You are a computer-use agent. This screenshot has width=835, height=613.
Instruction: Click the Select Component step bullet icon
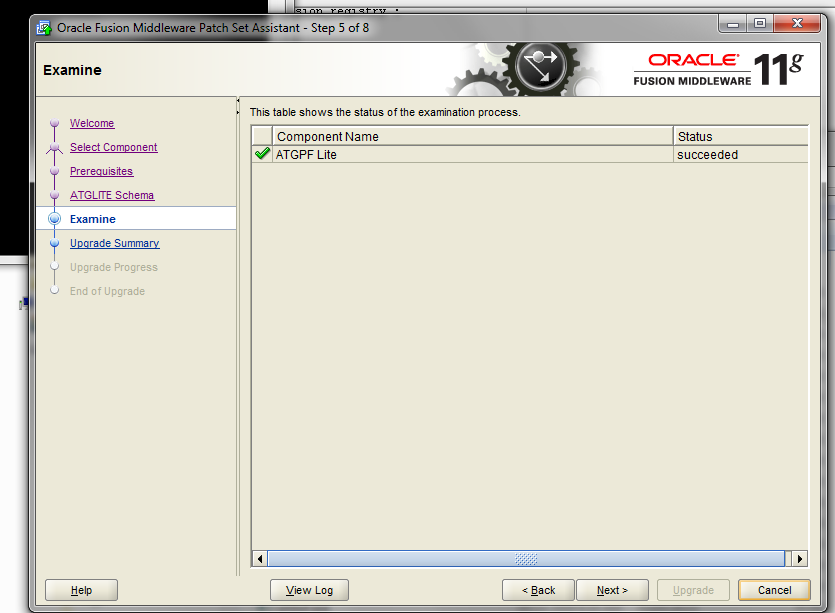[54, 147]
